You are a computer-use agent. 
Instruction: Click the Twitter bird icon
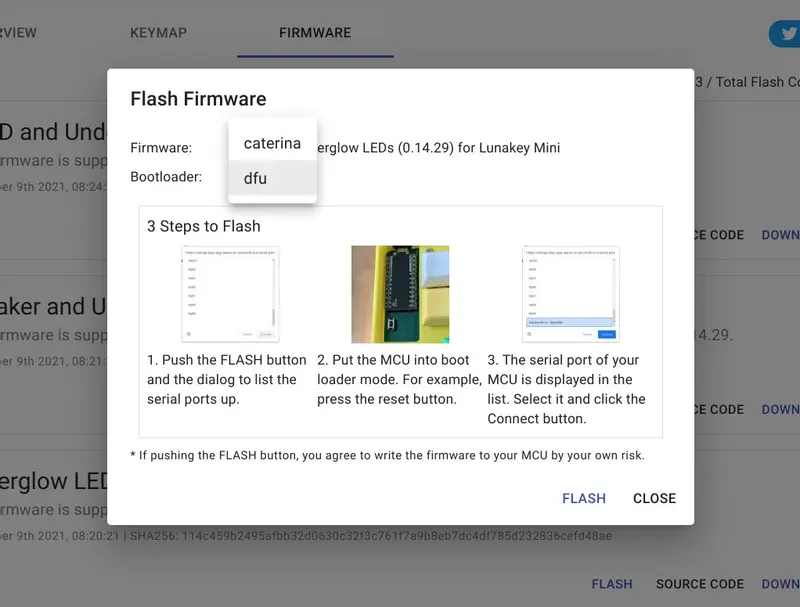pos(788,34)
